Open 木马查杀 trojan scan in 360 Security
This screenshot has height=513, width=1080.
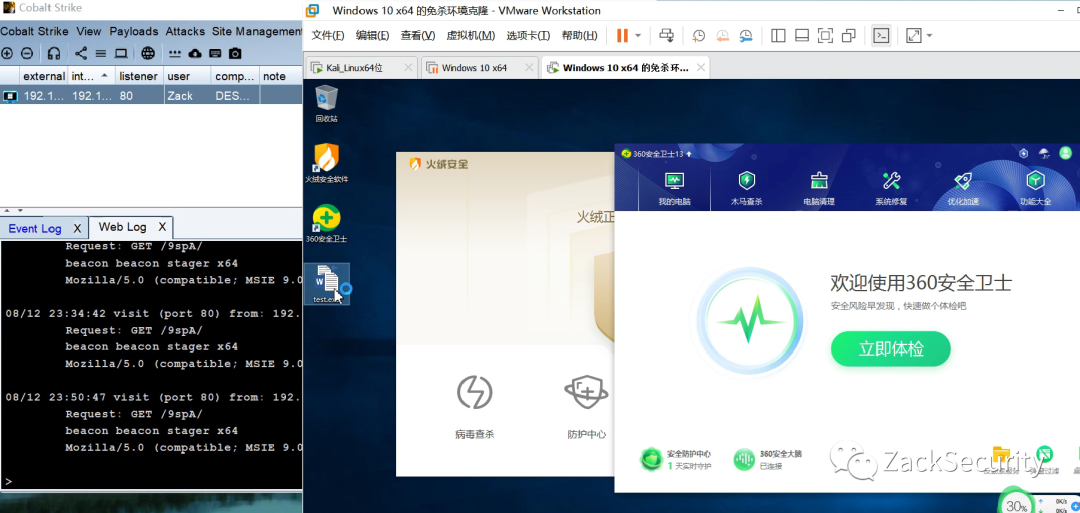pyautogui.click(x=747, y=189)
